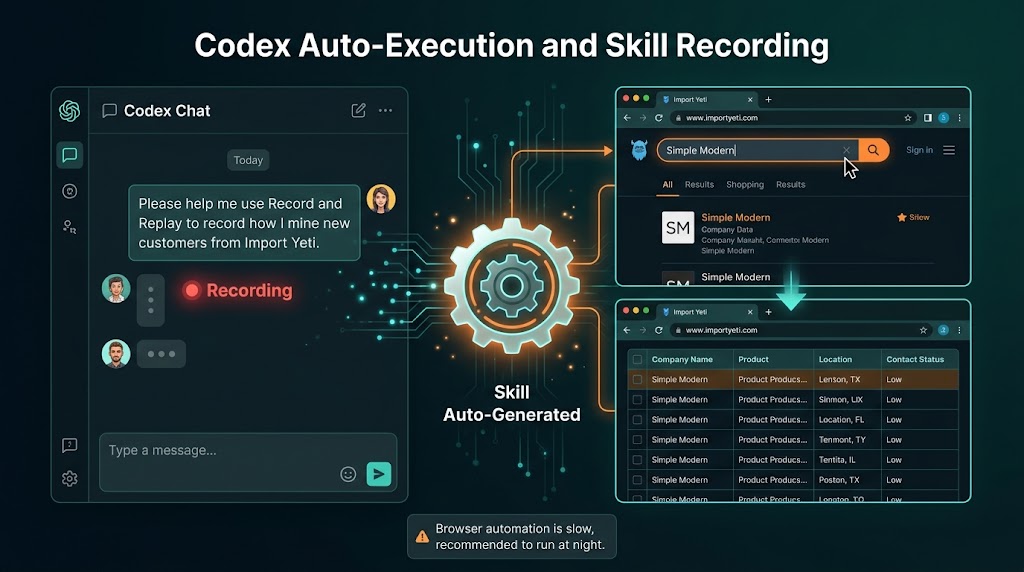Open the bottom browser's three-dot menu
The image size is (1024, 572).
tap(959, 330)
